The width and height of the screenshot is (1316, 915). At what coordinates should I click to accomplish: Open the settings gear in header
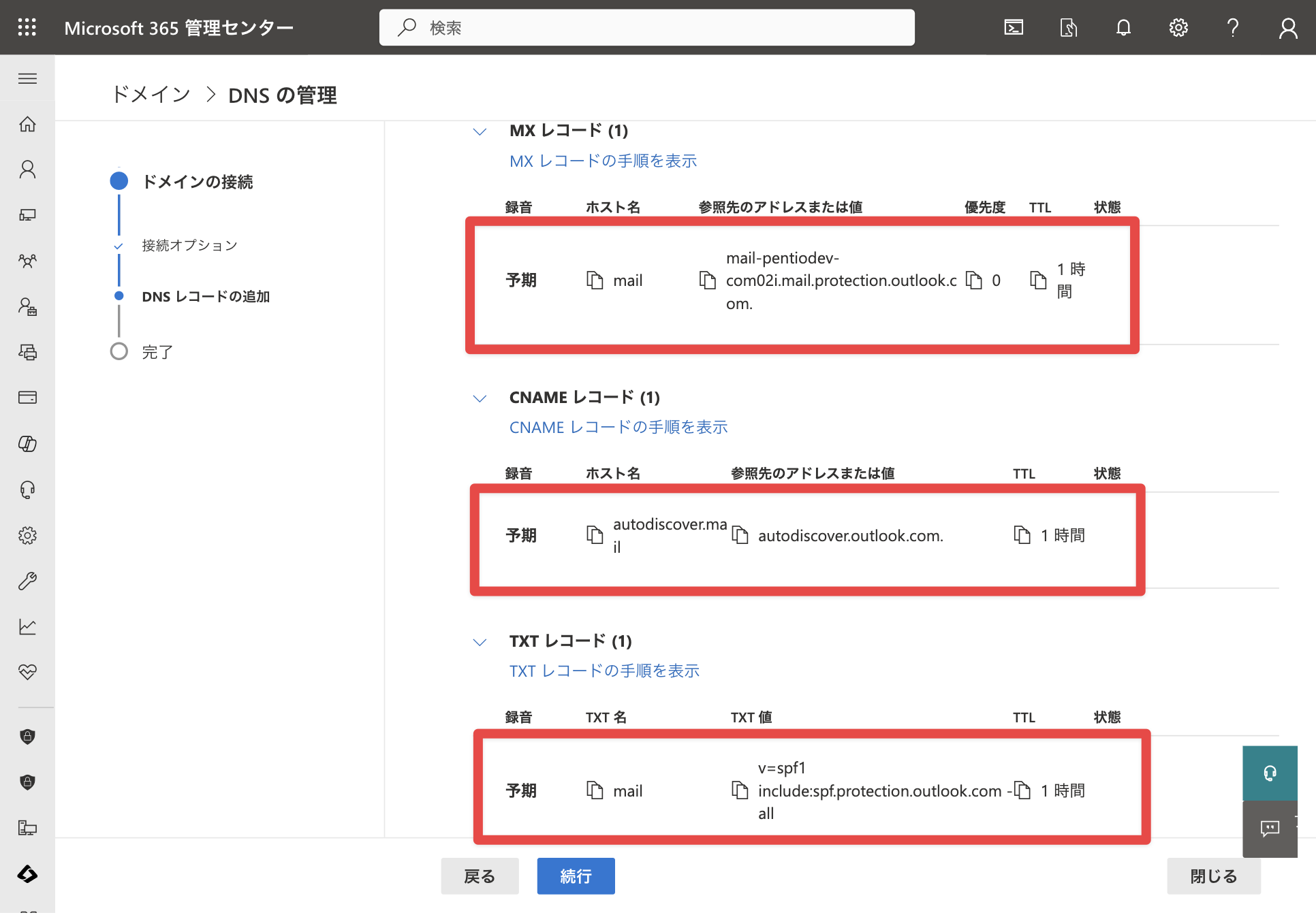pos(1178,27)
